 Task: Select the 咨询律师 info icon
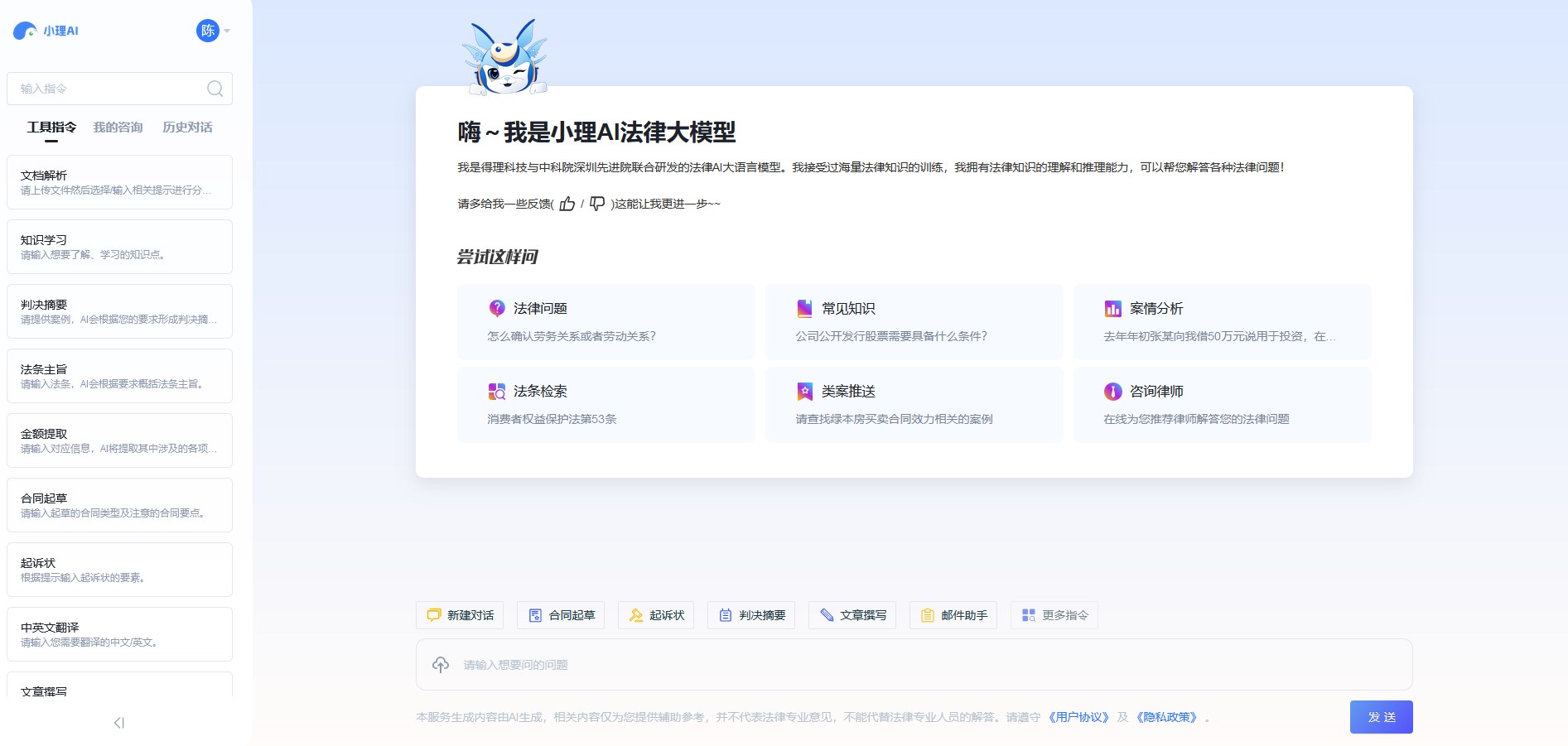click(1112, 391)
